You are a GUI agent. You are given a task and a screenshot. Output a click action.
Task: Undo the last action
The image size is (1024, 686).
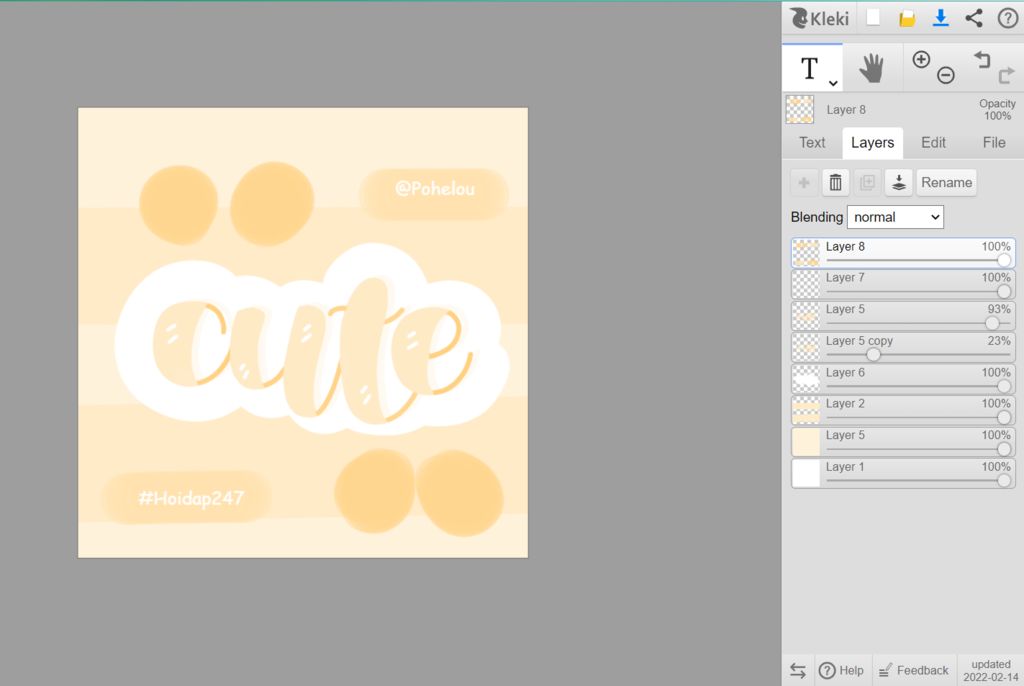(x=982, y=59)
